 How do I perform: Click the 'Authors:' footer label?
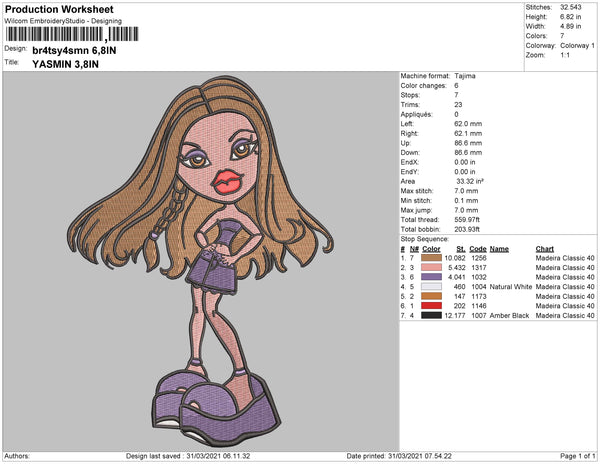click(17, 456)
